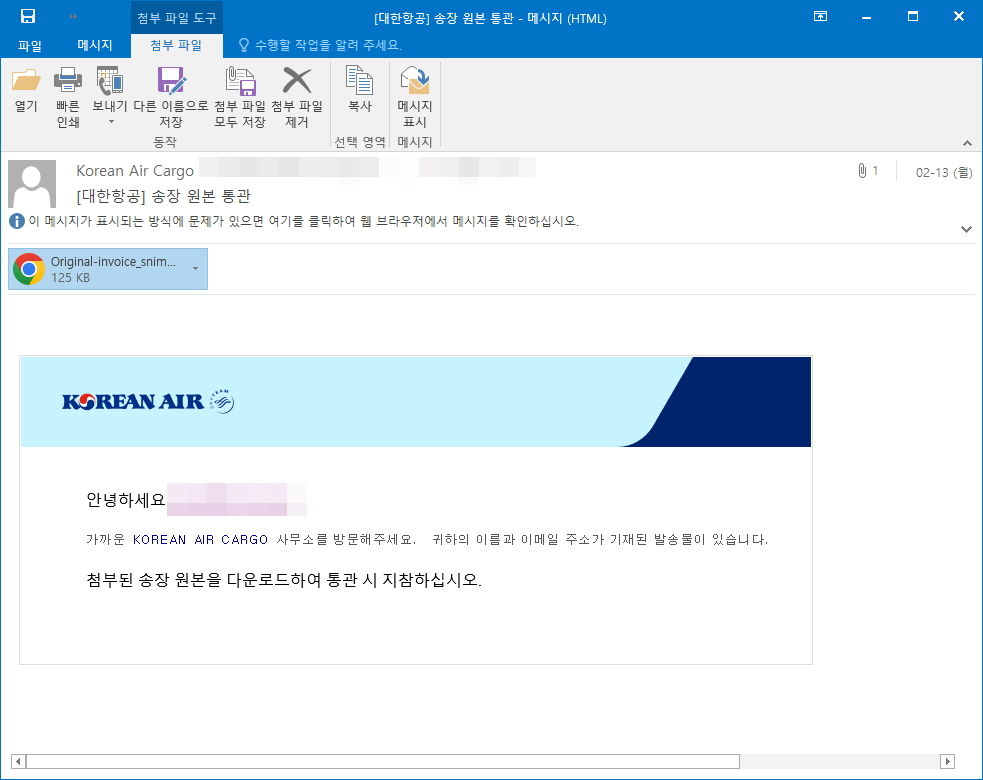Click the Chrome icon on the attachment
Screen dimensions: 983x780
tap(29, 269)
